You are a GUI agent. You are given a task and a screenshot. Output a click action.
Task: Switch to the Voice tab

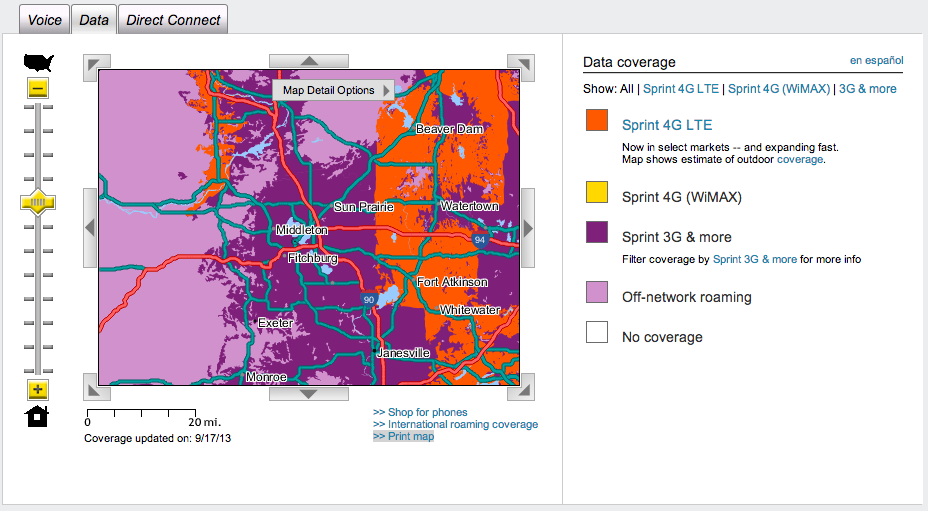pyautogui.click(x=44, y=20)
